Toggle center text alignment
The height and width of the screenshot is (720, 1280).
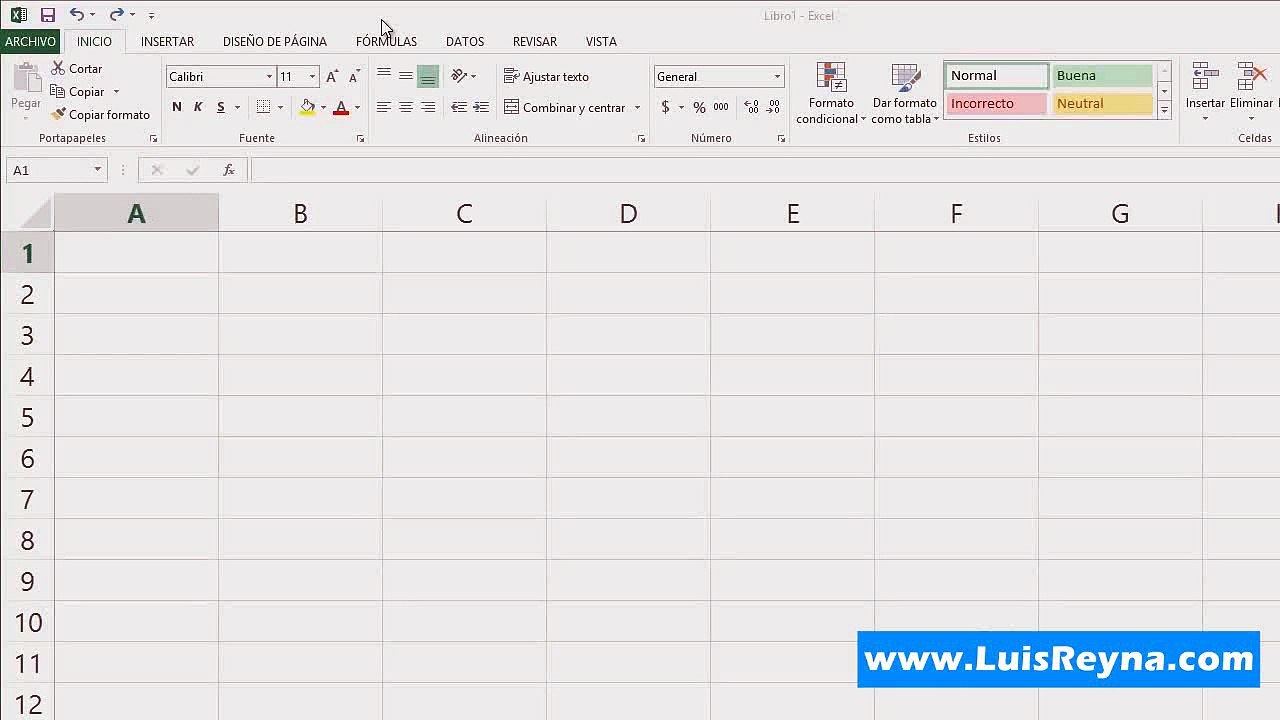click(406, 107)
